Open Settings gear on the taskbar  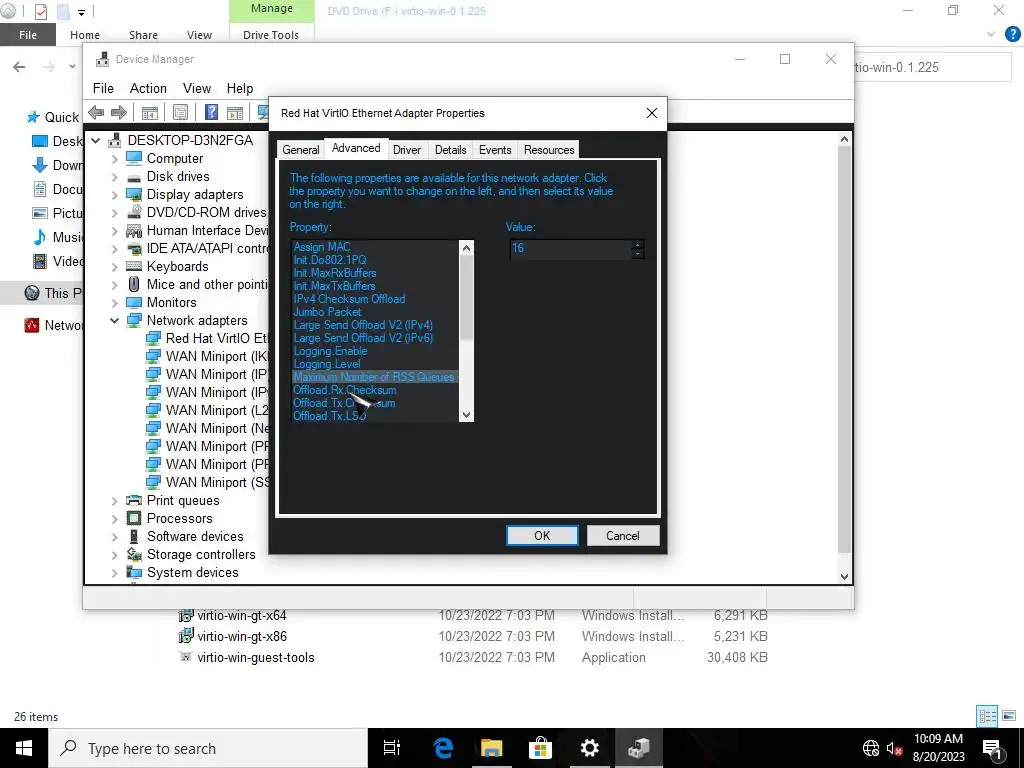click(x=589, y=748)
